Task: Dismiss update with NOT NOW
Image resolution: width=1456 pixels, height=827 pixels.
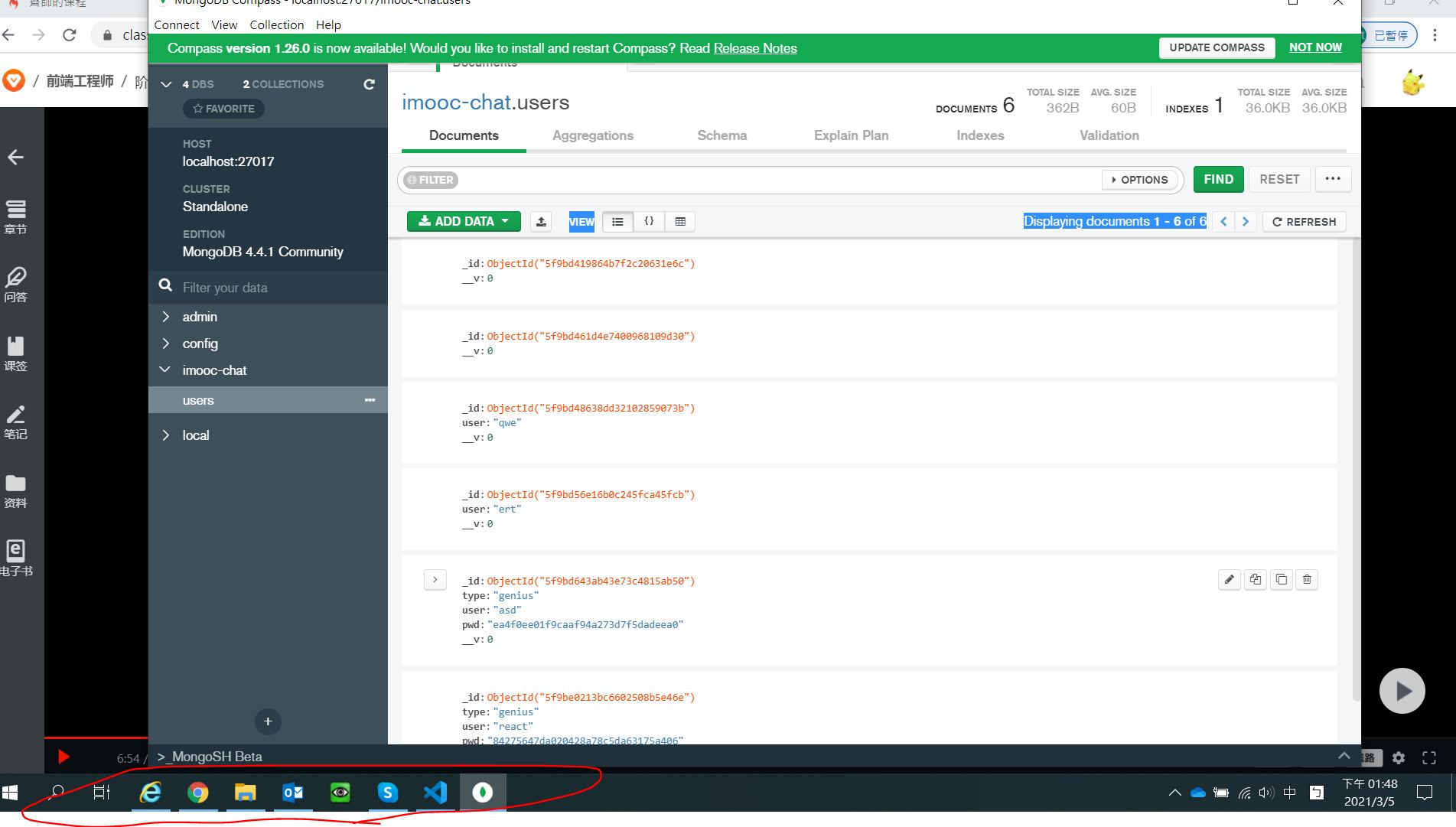Action: coord(1315,47)
